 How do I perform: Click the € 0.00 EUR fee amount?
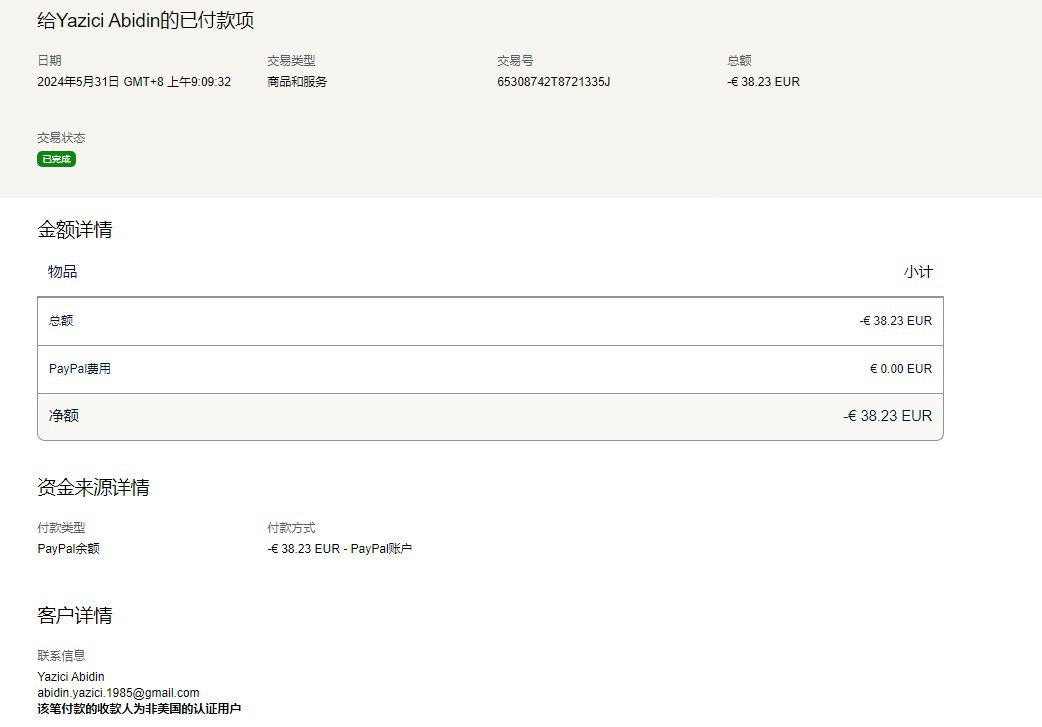(900, 369)
